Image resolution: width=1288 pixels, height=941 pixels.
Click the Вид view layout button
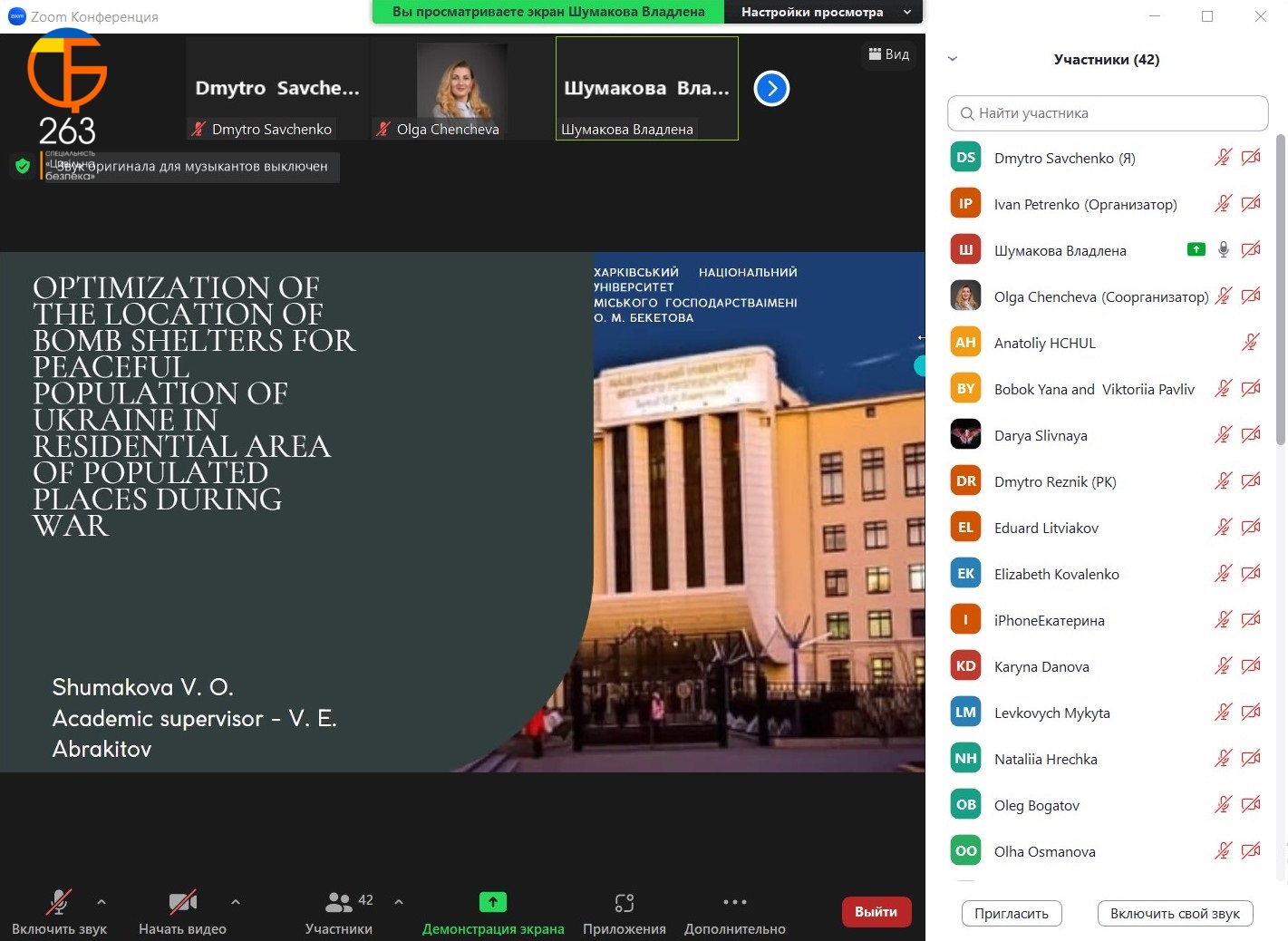(x=889, y=54)
